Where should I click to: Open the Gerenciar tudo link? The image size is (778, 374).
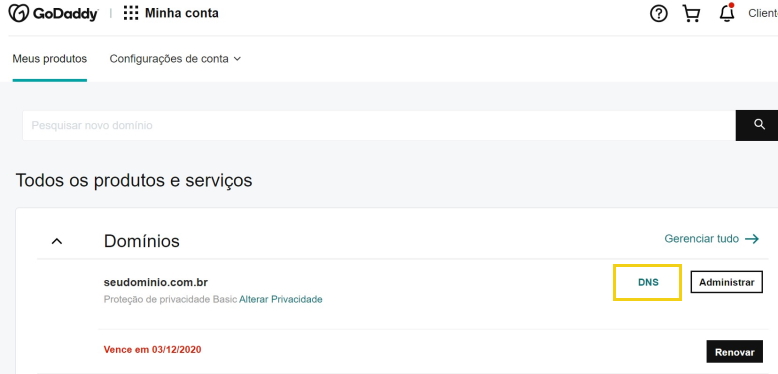702,239
